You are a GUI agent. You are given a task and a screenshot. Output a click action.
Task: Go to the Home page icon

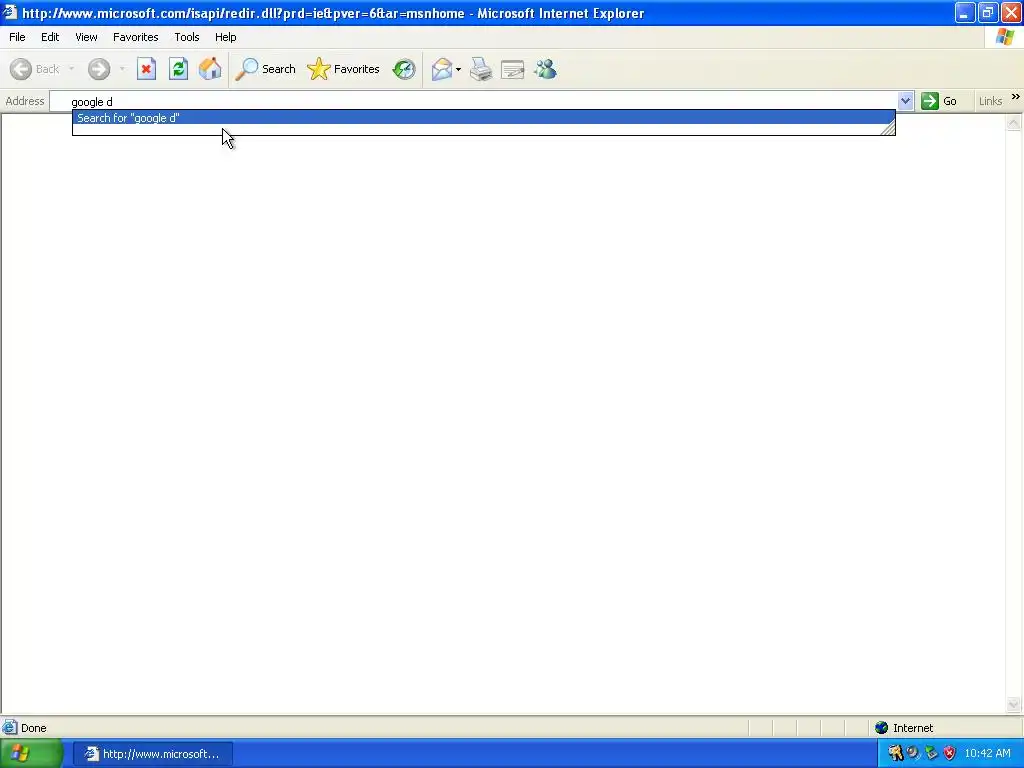[x=210, y=69]
